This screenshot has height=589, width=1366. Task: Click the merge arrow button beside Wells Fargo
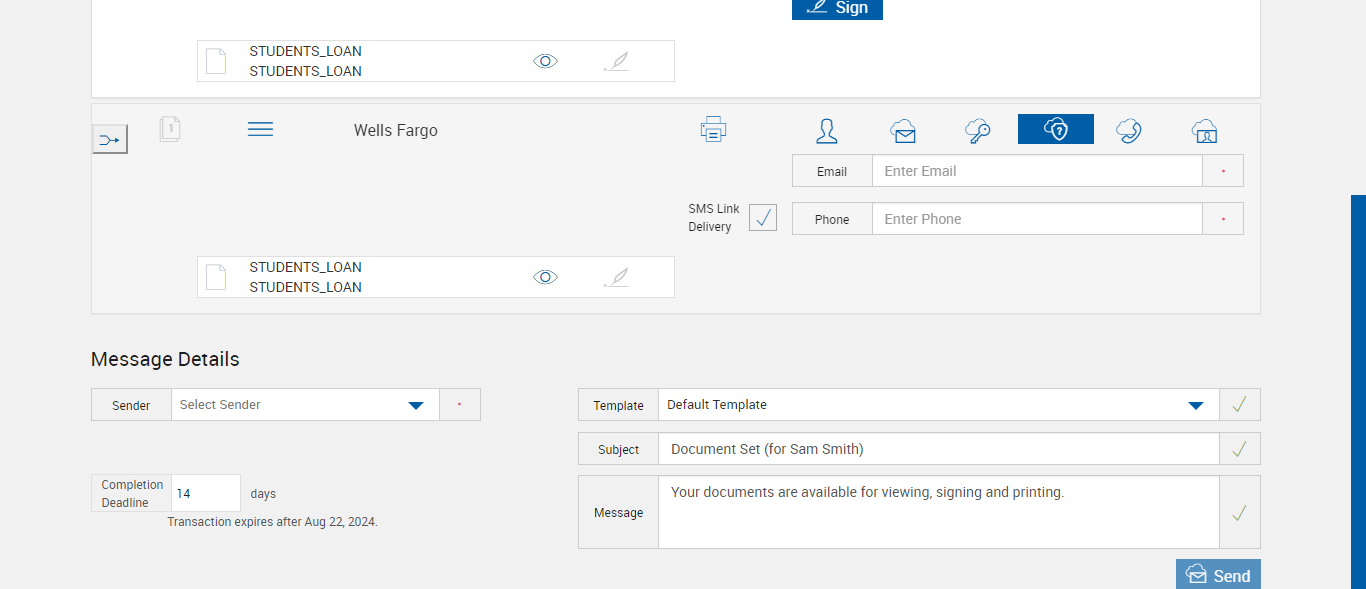110,139
